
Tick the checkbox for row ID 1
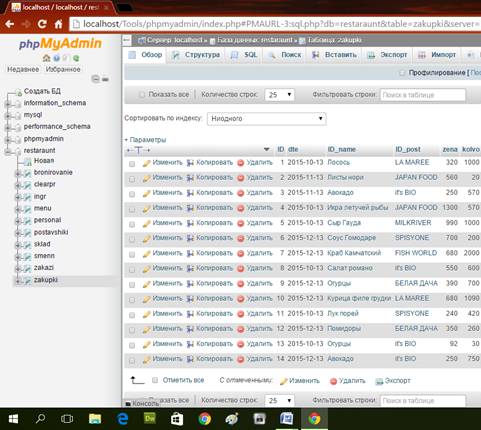(132, 164)
